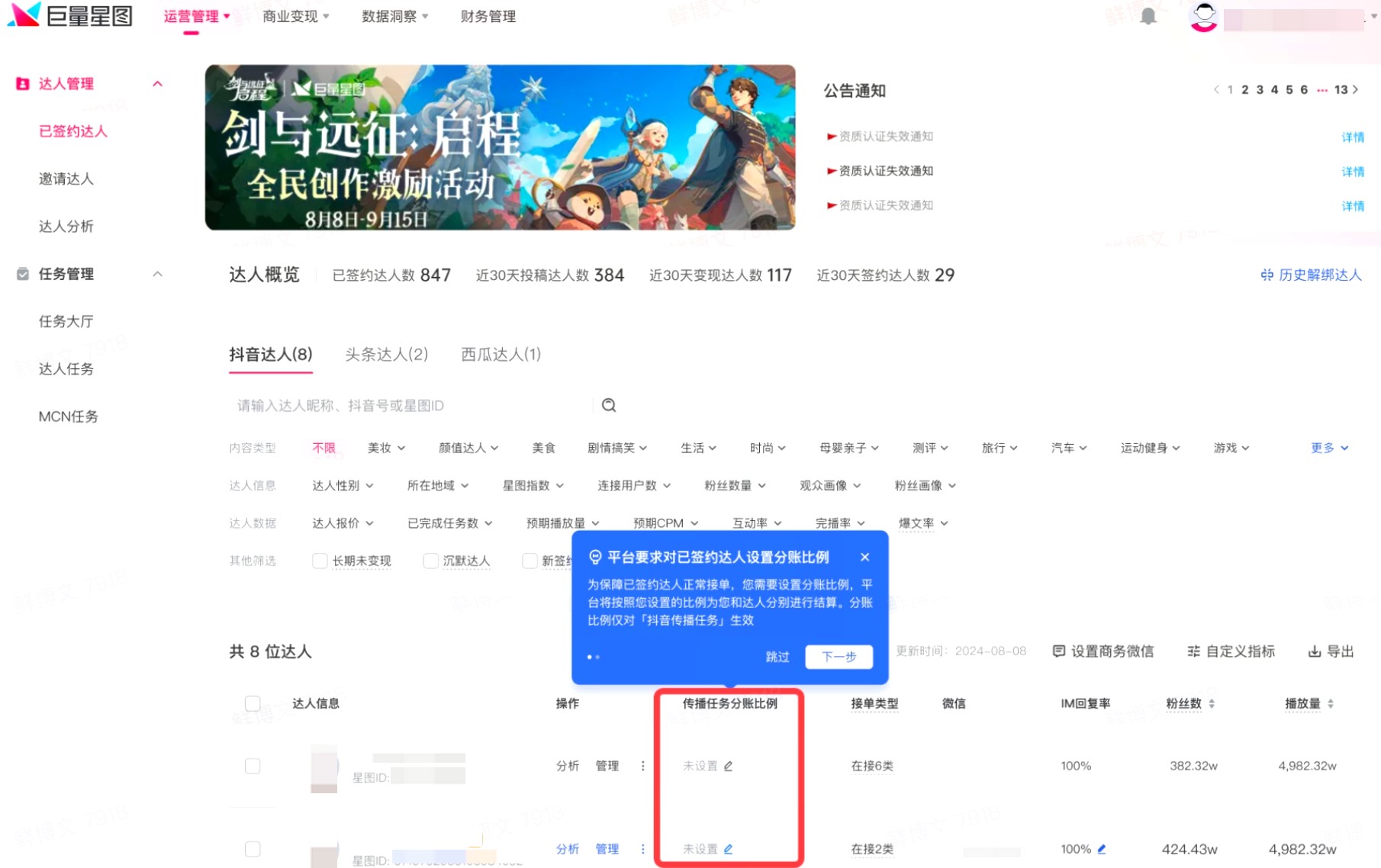This screenshot has height=868, width=1381.
Task: Open more-options dots in second talent row
Action: coord(642,849)
